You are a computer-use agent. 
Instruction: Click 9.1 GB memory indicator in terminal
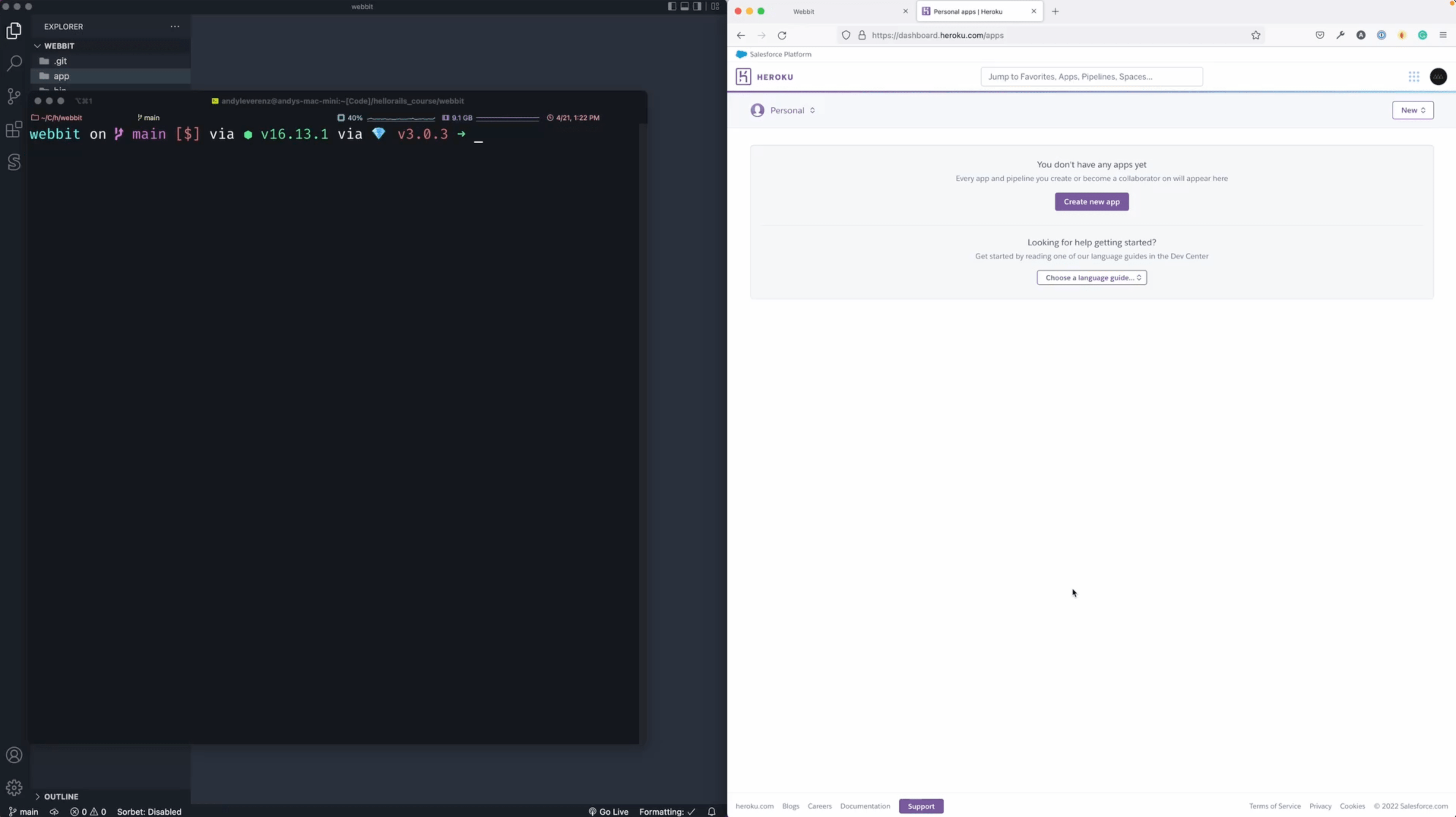(457, 117)
